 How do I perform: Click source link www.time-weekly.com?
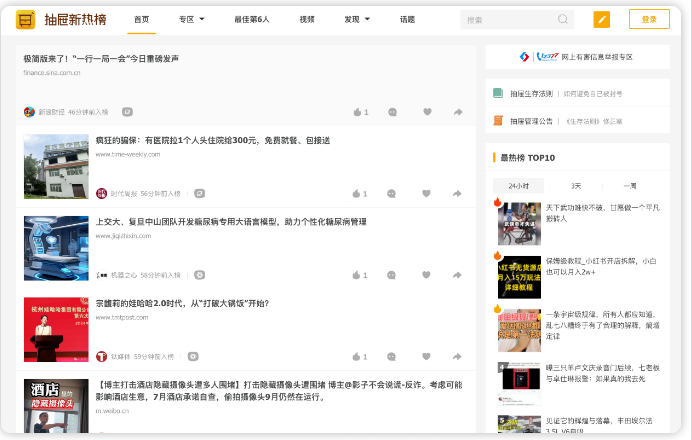coord(128,154)
